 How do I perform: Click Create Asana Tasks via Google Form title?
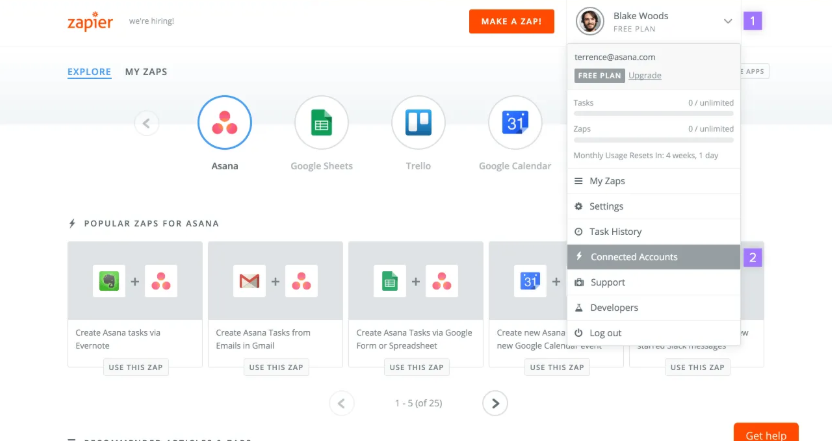[414, 339]
